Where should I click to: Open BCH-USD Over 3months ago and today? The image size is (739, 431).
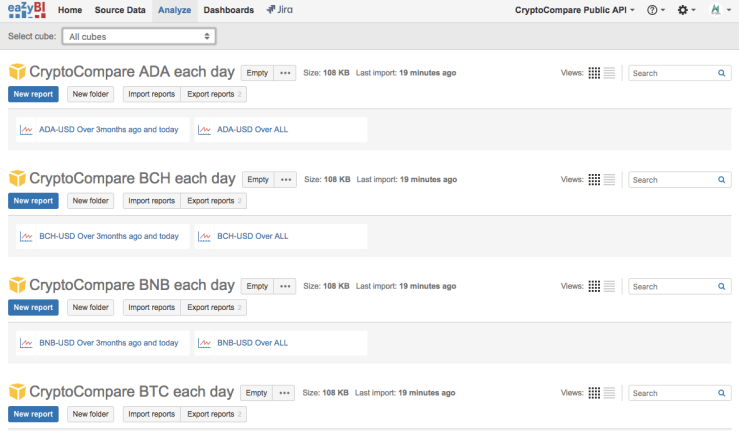[108, 237]
